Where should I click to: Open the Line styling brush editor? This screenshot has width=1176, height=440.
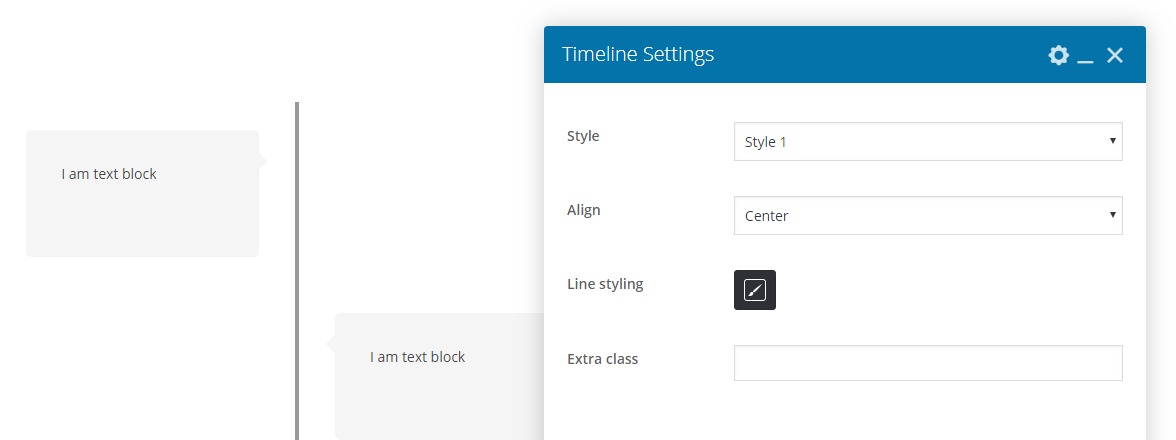click(x=755, y=290)
